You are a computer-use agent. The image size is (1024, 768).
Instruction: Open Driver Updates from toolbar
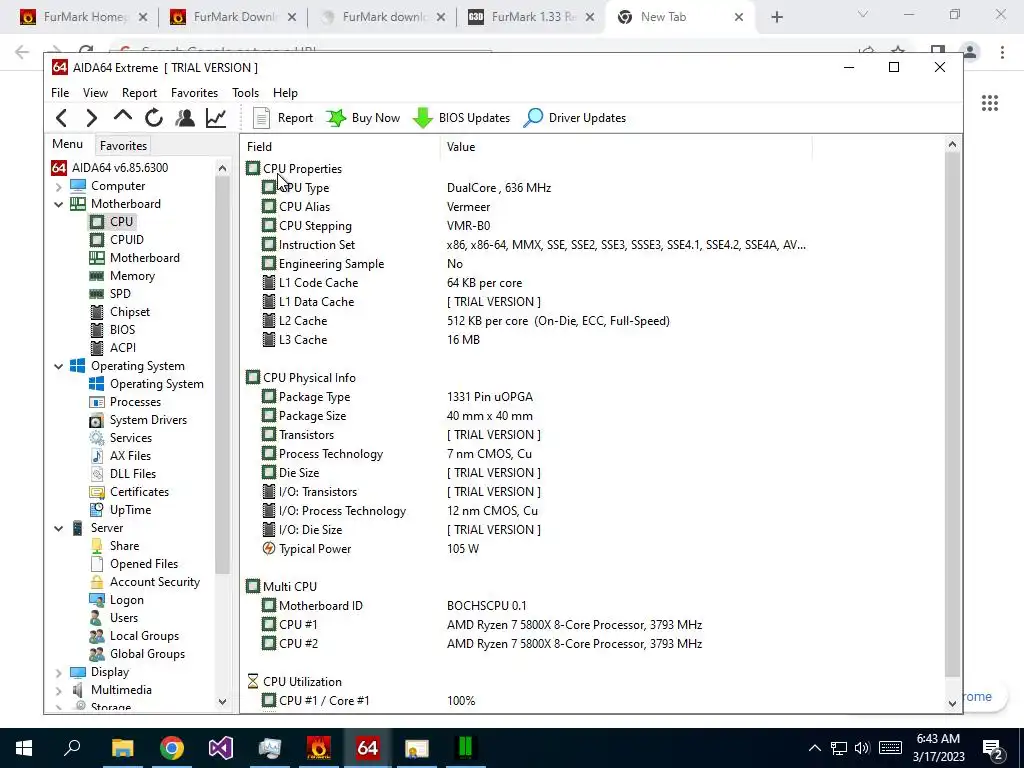click(x=575, y=118)
